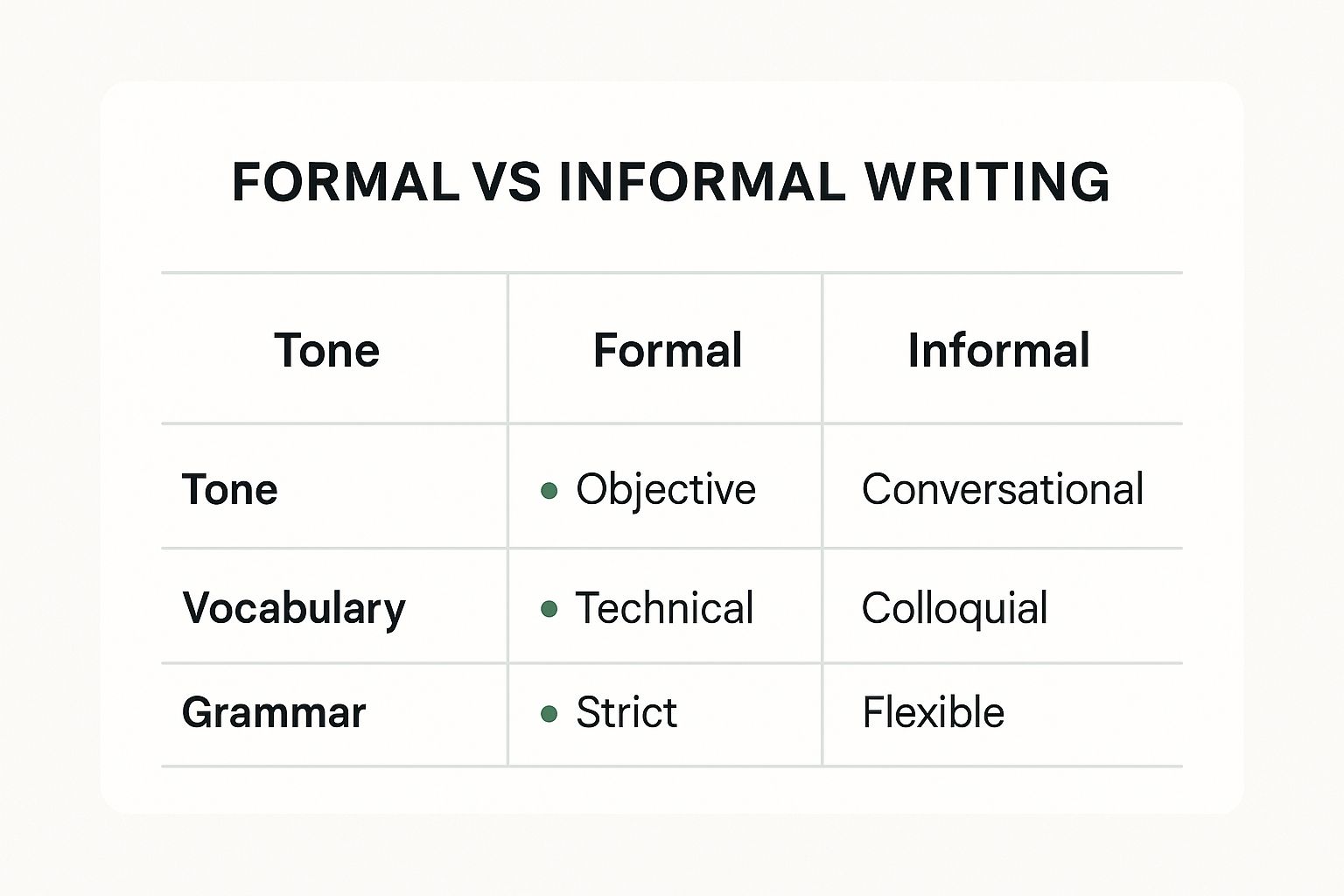Click the word "INFORMAL" in the title
Screen dimensions: 1344x896
(702, 183)
